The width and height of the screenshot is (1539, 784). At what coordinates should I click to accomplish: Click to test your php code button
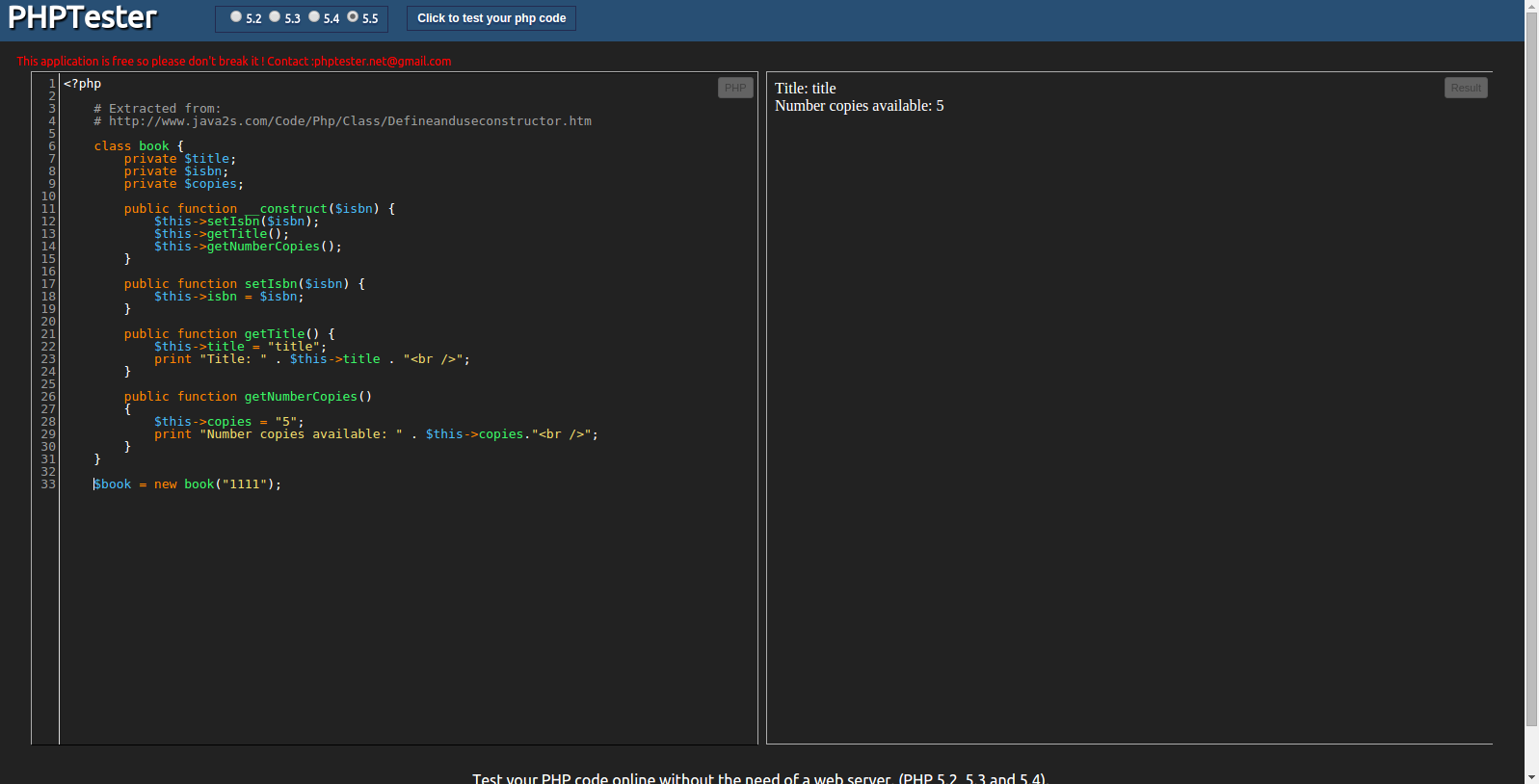[x=491, y=18]
